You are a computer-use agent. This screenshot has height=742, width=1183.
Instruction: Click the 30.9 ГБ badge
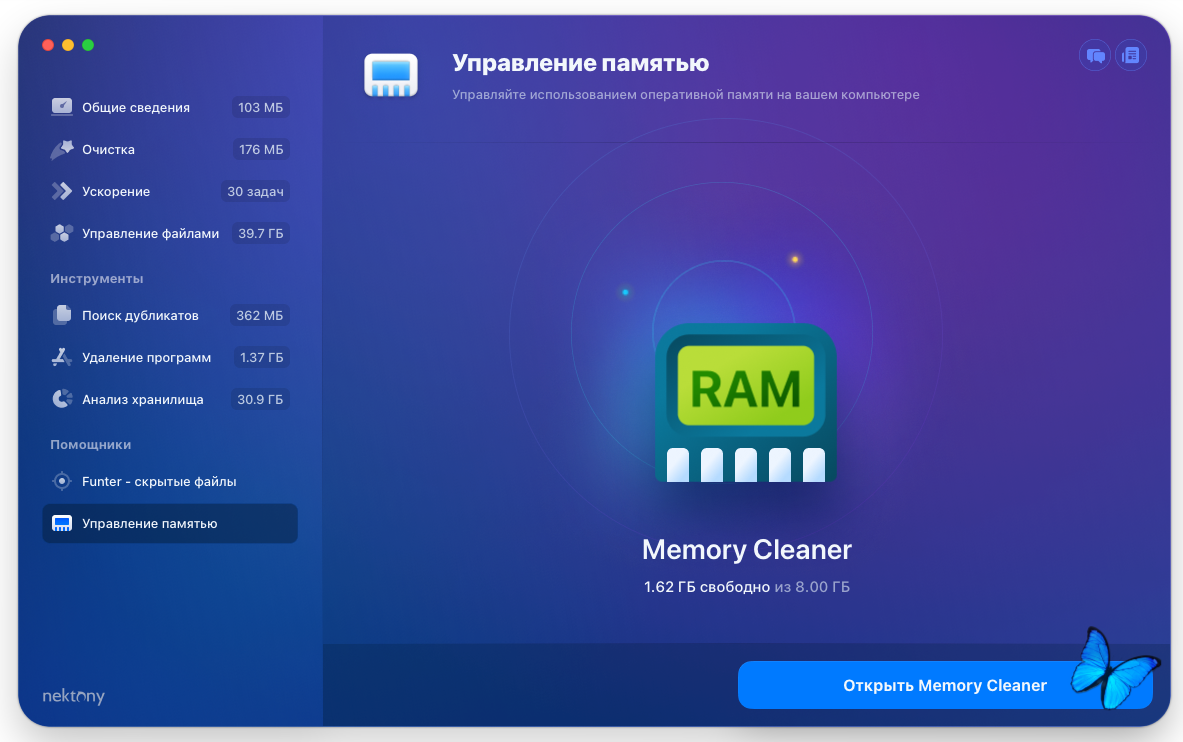tap(260, 399)
